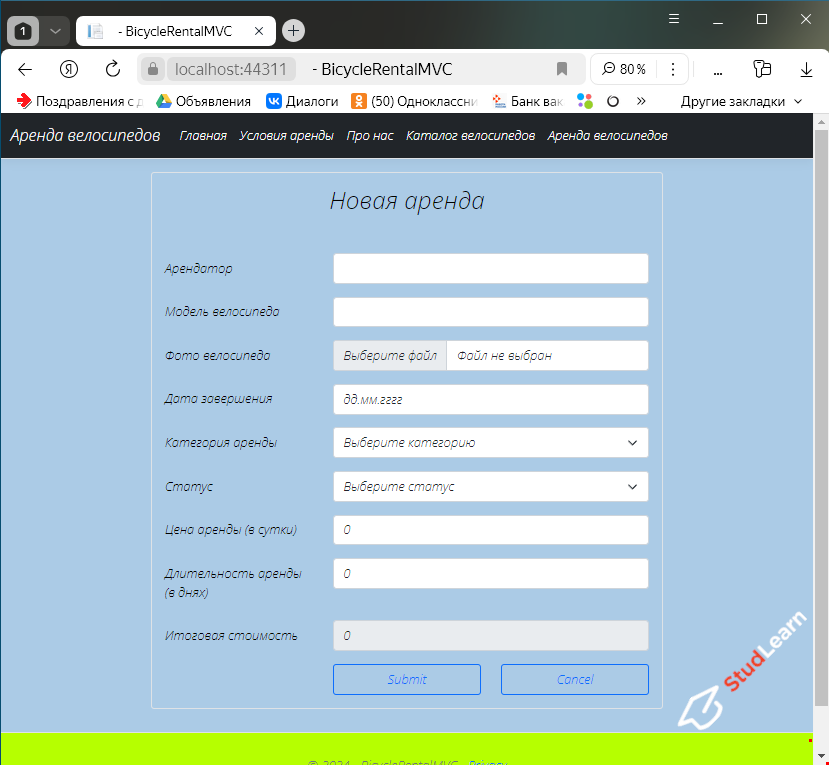The height and width of the screenshot is (765, 829).
Task: Click Выберите файл to upload bicycle photo
Action: point(390,355)
